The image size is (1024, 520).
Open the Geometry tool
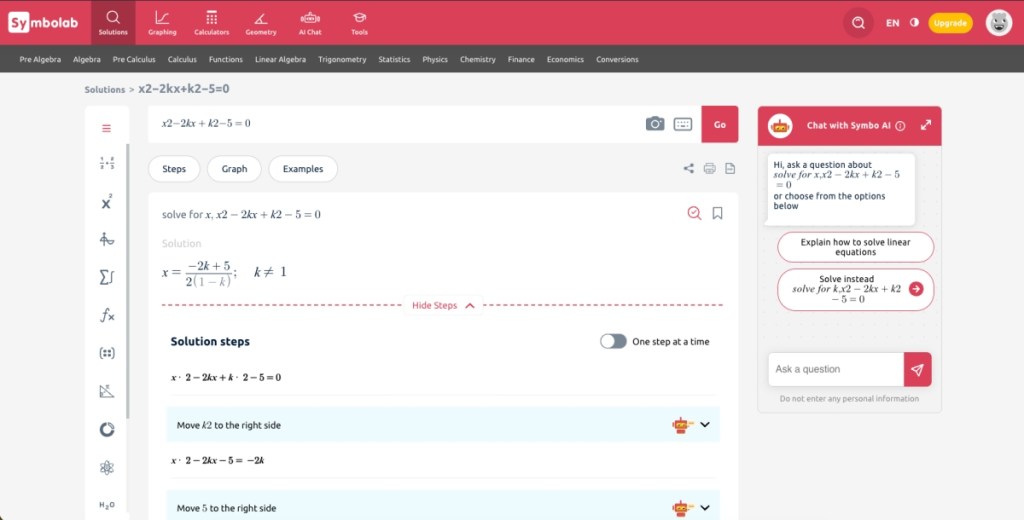[261, 23]
